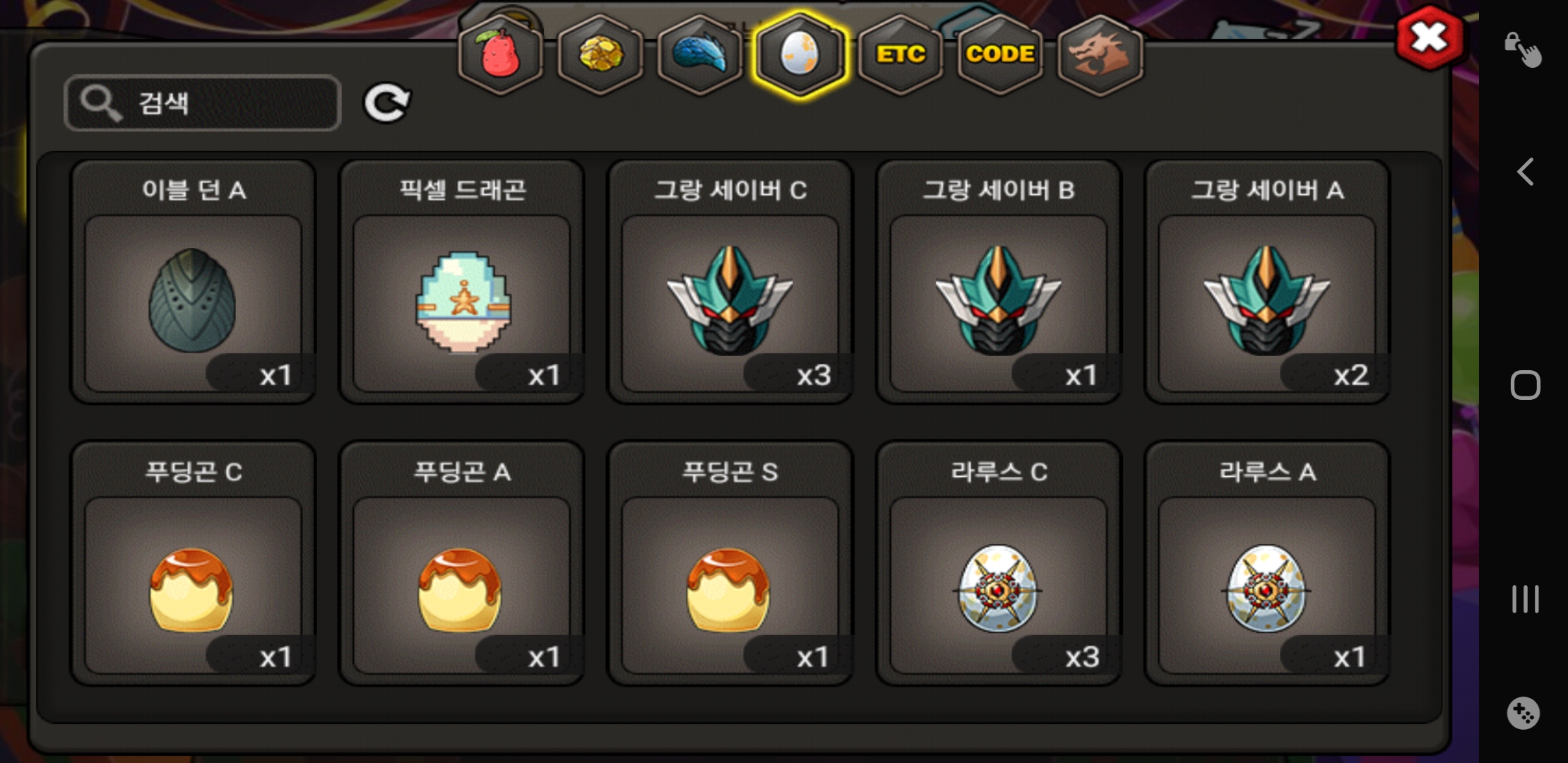Select the 그랑 세이버 B item
Screen dimensions: 1568x763
click(998, 282)
